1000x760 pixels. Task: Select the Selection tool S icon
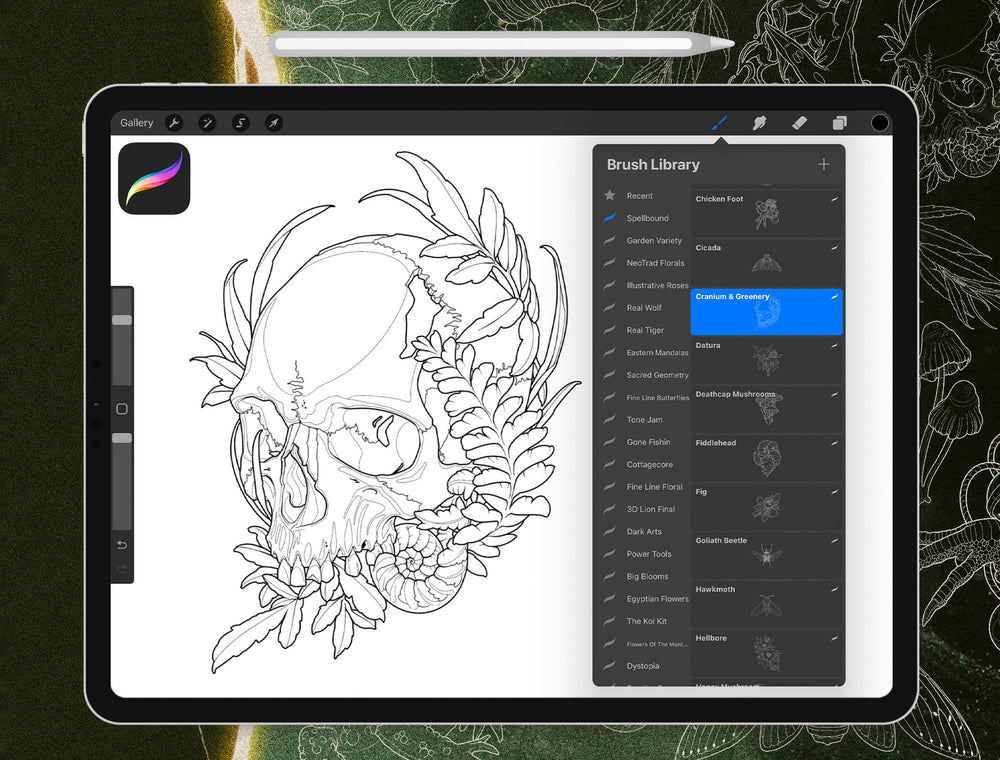(x=240, y=123)
